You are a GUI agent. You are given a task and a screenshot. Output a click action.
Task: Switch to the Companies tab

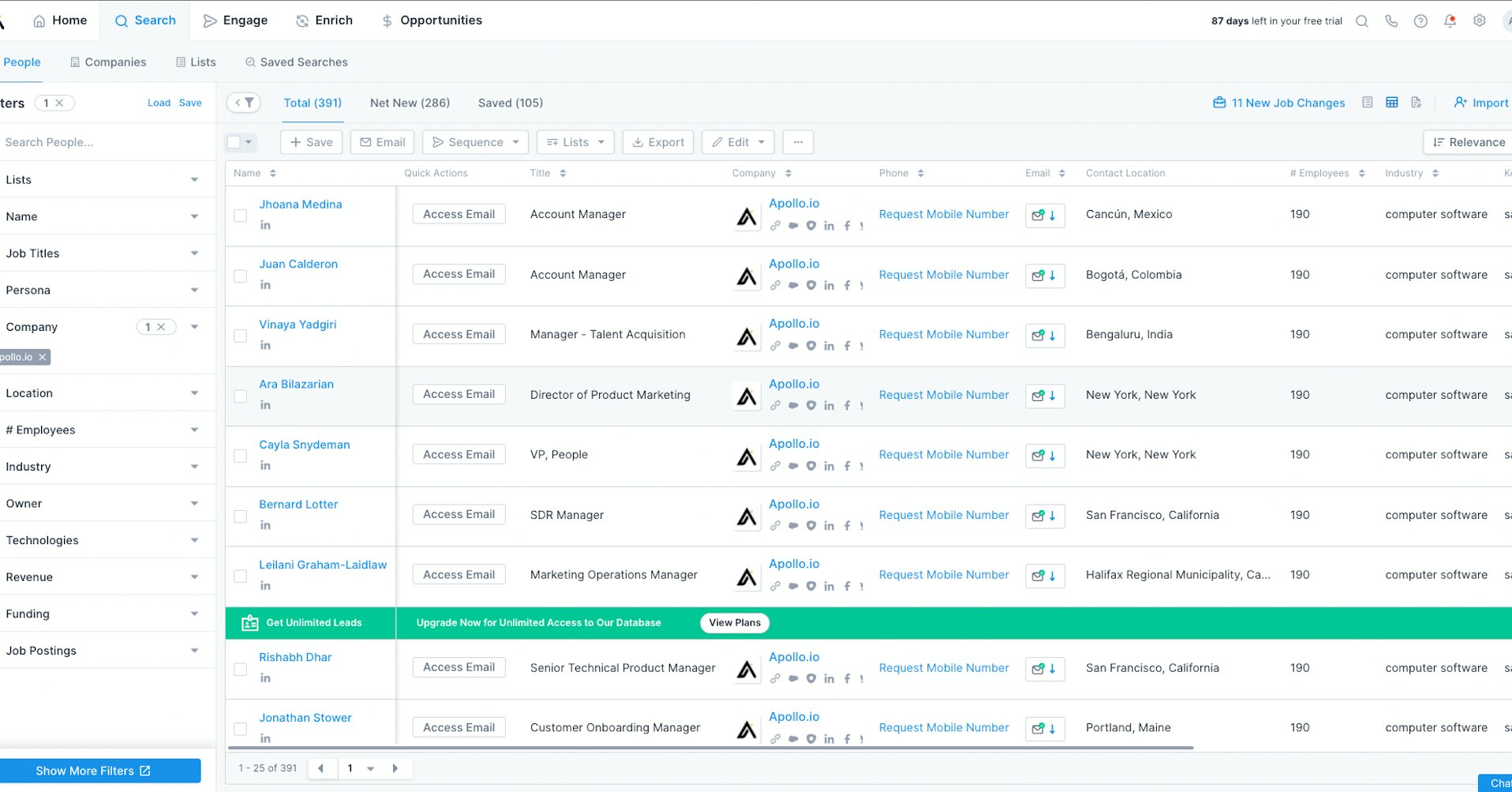click(x=108, y=62)
